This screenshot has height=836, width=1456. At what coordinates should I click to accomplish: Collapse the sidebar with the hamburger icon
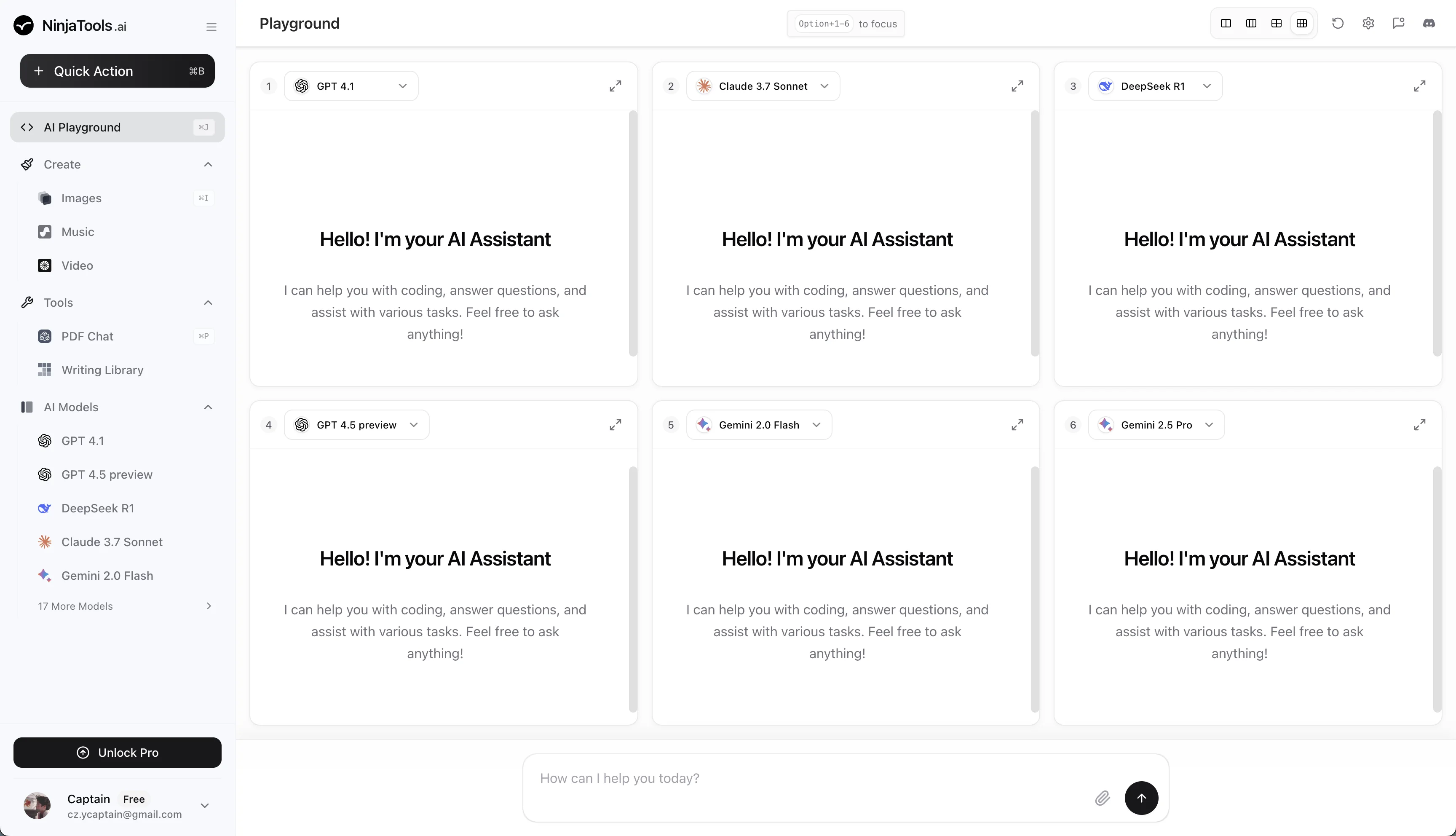coord(211,27)
